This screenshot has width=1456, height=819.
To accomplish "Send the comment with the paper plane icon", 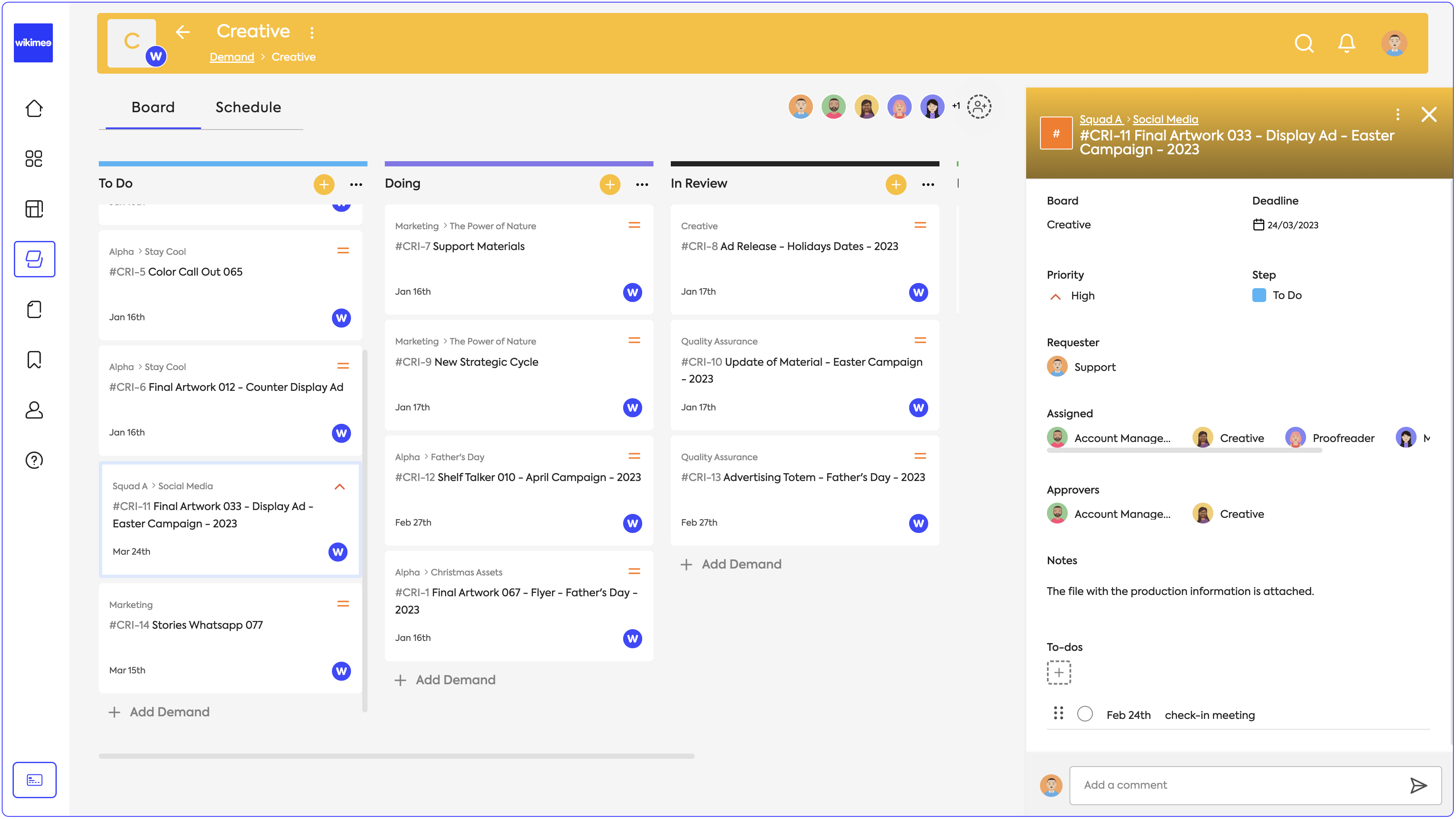I will pyautogui.click(x=1418, y=785).
